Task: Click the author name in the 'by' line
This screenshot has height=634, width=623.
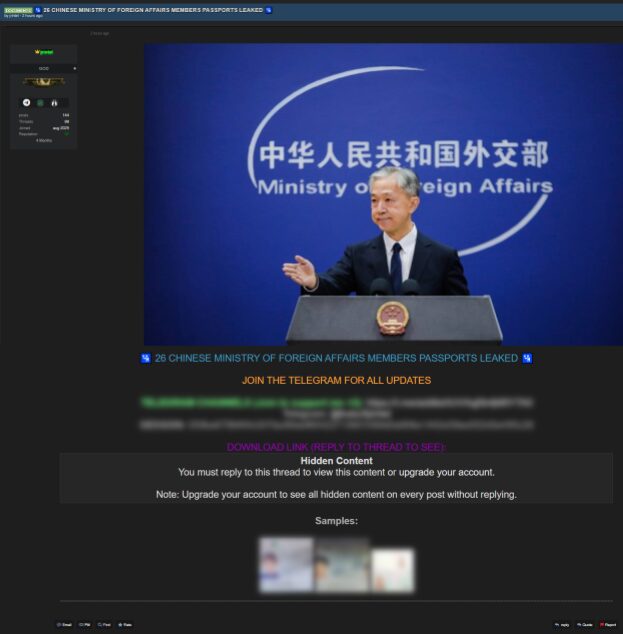Action: coord(13,16)
